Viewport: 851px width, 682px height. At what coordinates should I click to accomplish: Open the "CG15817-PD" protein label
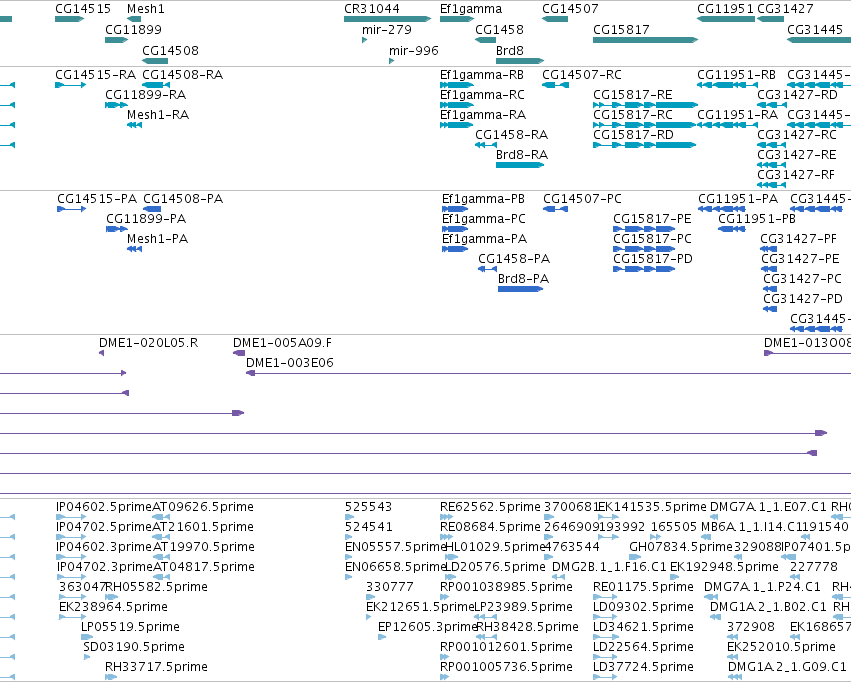click(x=653, y=259)
